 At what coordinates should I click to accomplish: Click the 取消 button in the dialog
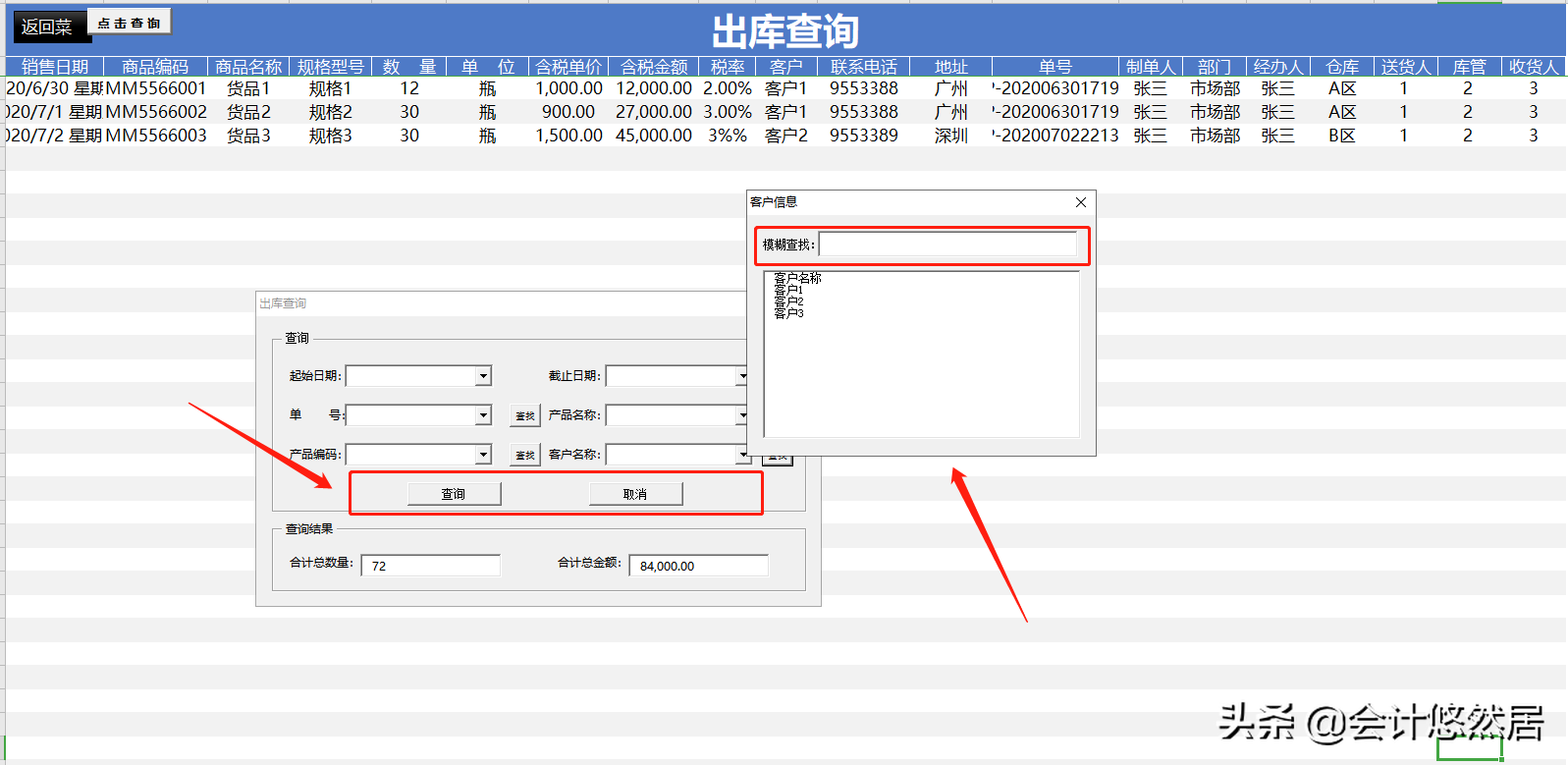tap(635, 494)
